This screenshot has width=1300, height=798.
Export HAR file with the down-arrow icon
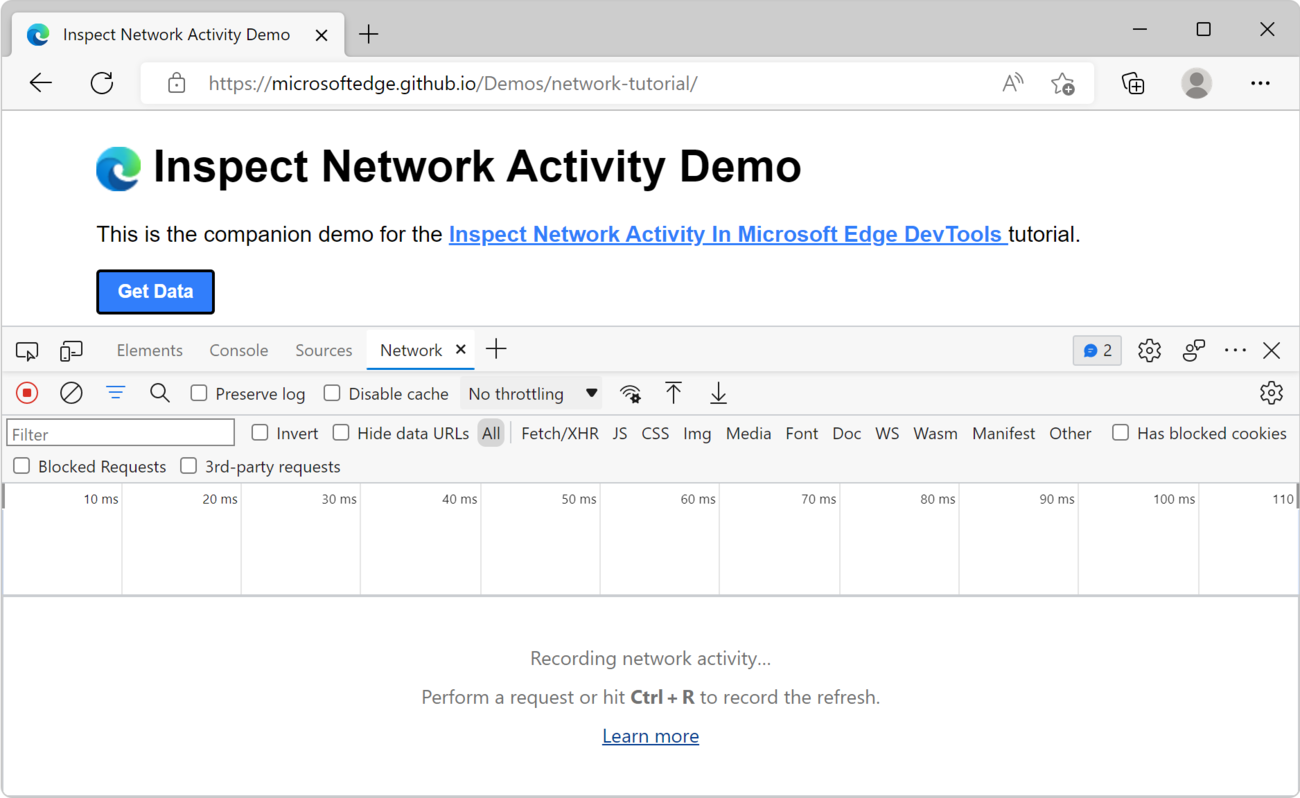pyautogui.click(x=718, y=393)
